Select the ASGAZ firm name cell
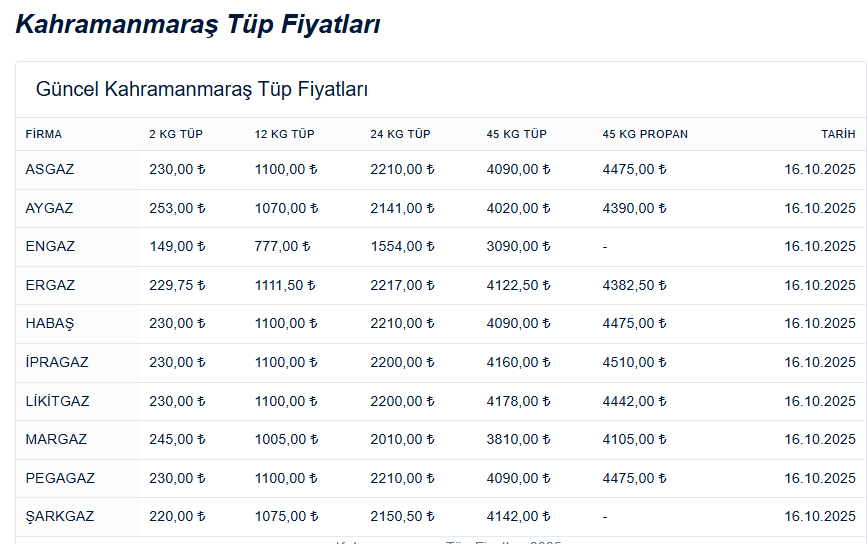 [x=50, y=170]
